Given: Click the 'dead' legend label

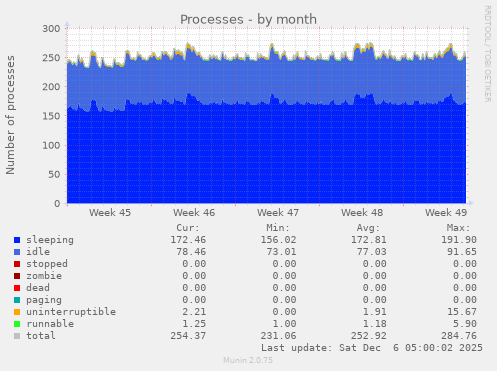Looking at the screenshot, I should tap(38, 288).
